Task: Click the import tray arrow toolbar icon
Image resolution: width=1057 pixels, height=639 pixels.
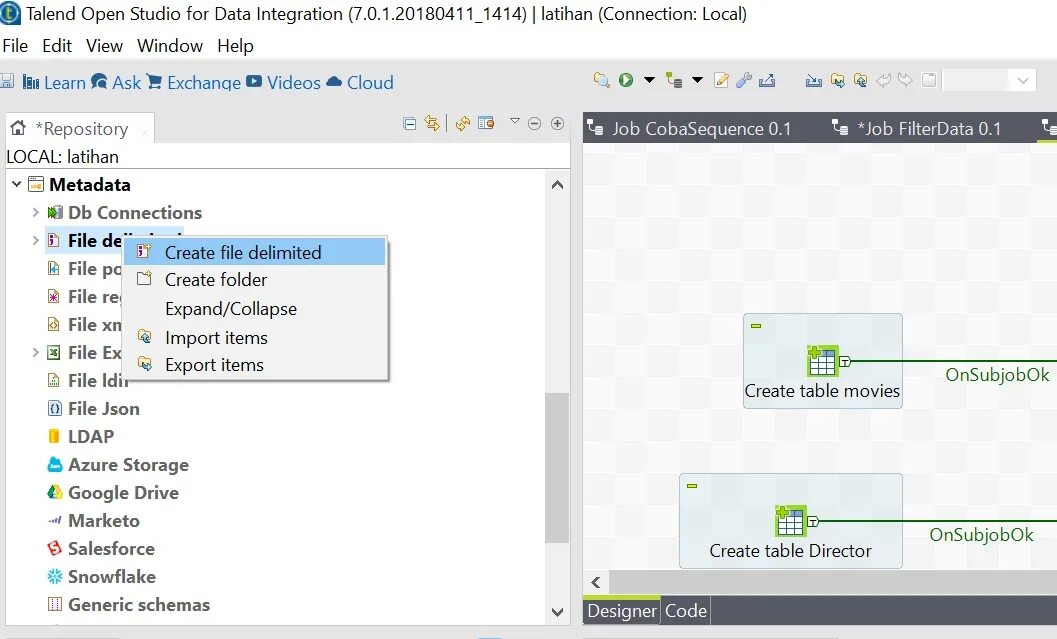Action: tap(814, 80)
